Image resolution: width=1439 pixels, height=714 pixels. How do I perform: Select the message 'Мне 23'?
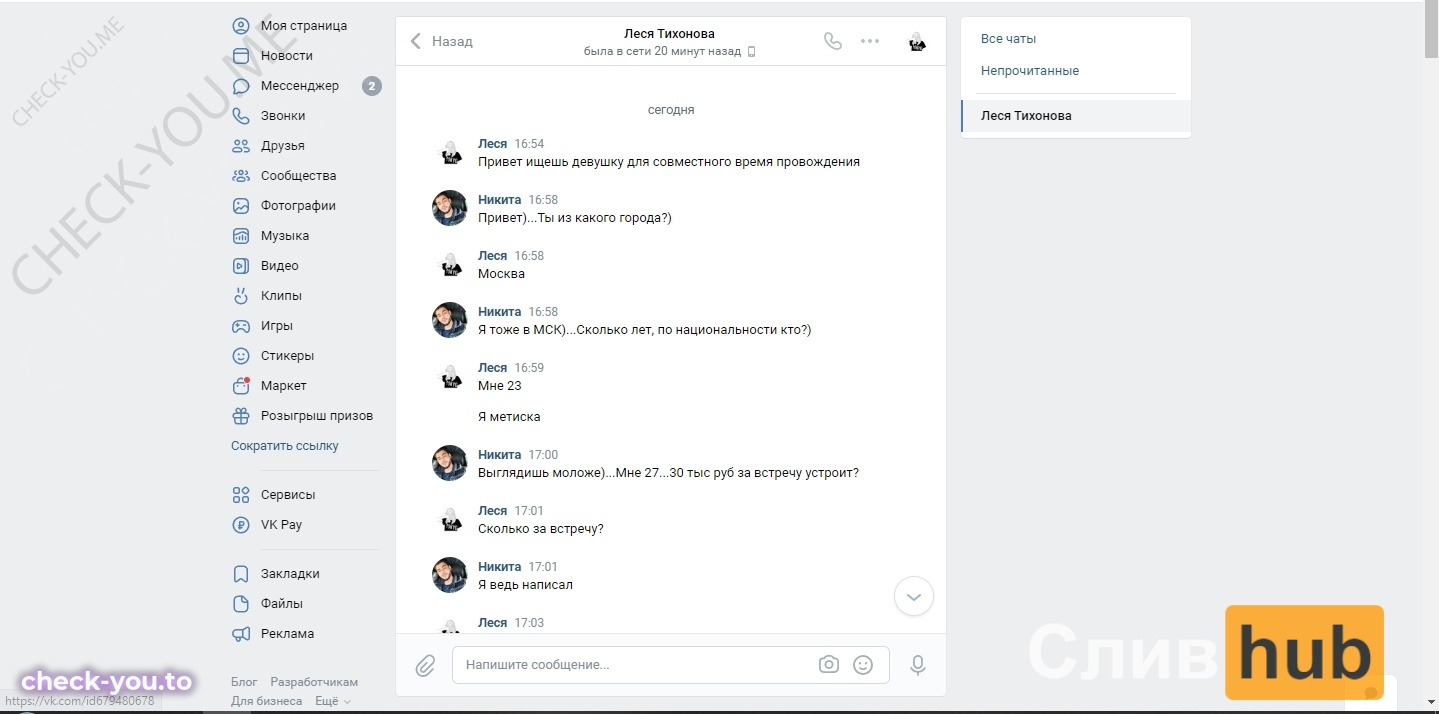point(500,386)
